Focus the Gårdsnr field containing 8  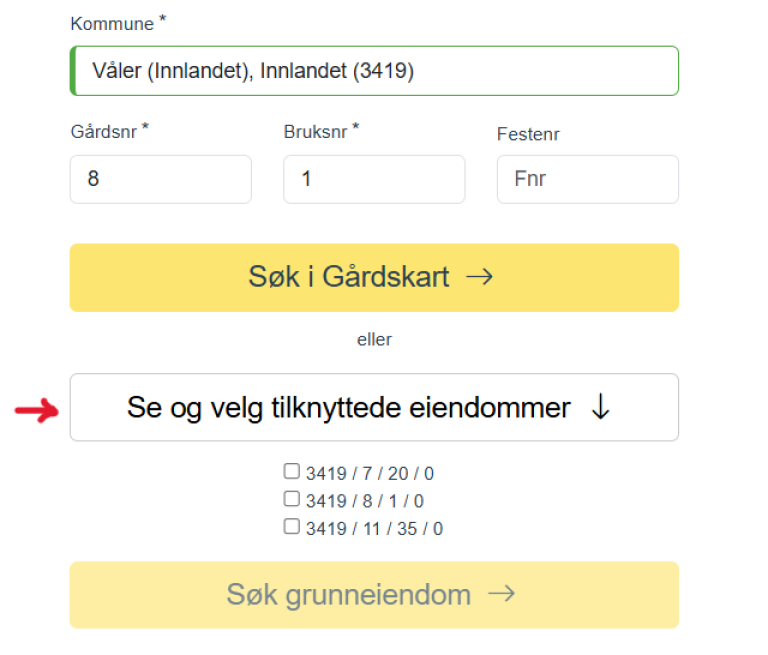coord(160,180)
